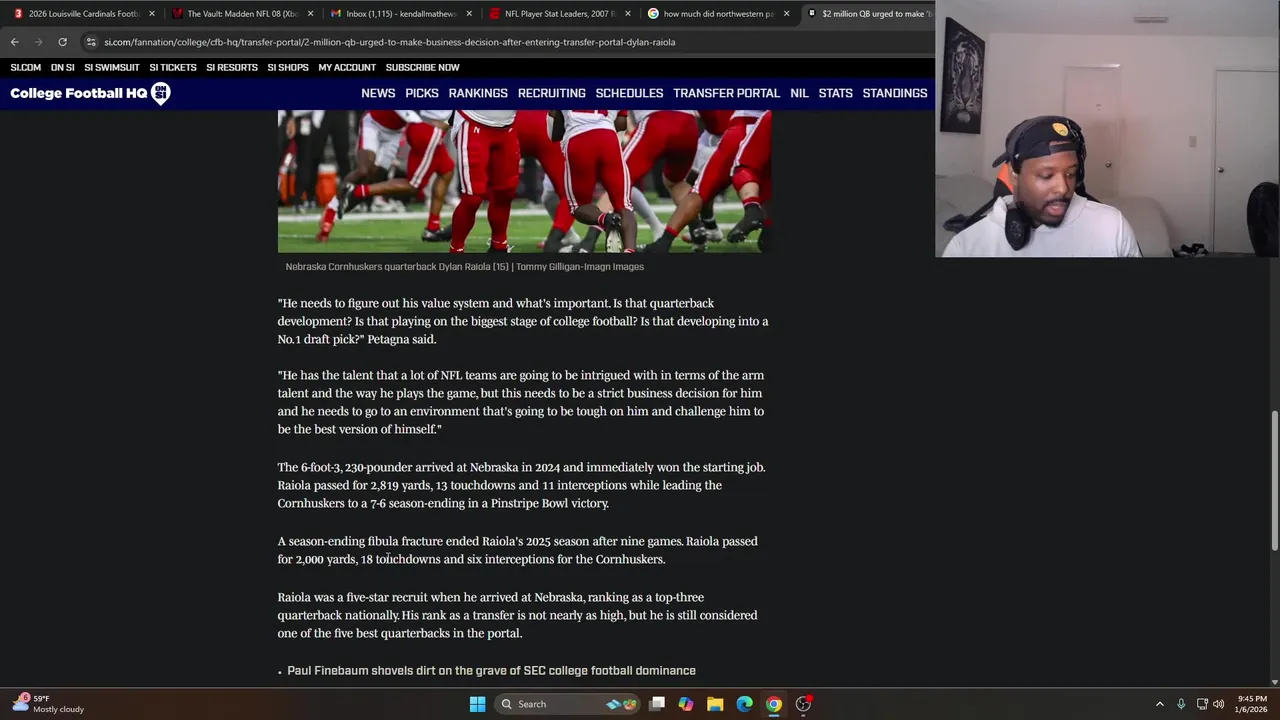Open Task View from the taskbar
Image resolution: width=1280 pixels, height=720 pixels.
point(657,704)
